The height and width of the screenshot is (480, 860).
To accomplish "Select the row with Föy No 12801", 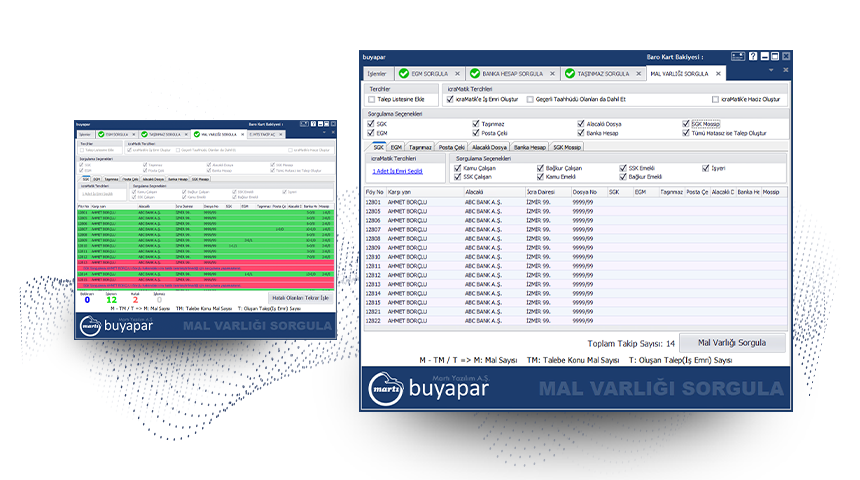I will pyautogui.click(x=576, y=202).
